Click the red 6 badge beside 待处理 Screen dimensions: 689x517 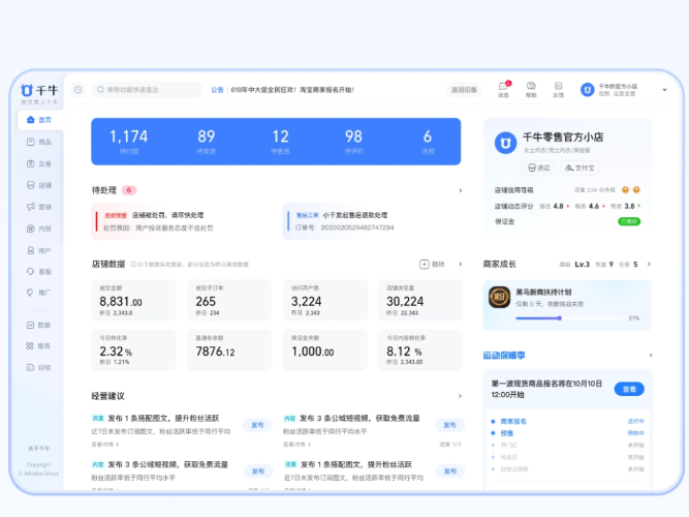[129, 190]
